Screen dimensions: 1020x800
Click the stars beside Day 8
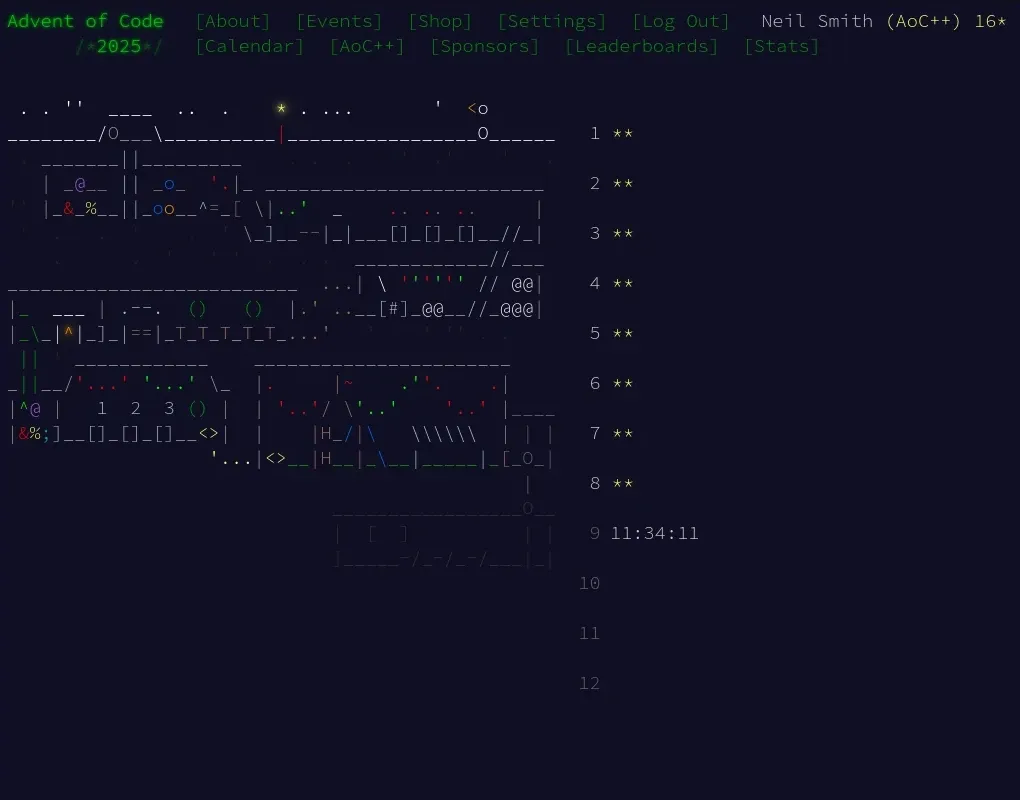622,483
